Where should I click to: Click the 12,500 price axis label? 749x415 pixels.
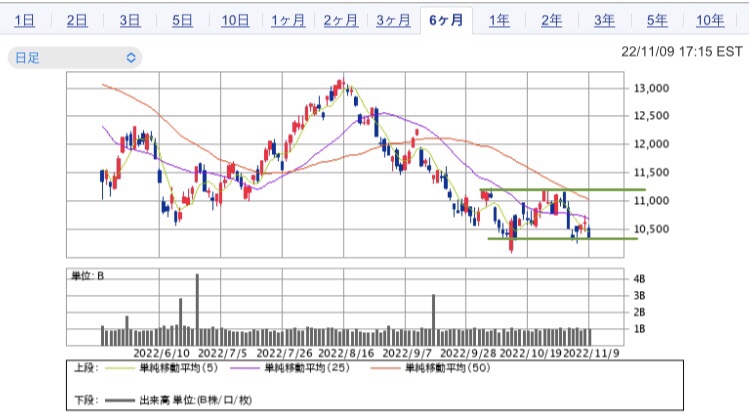(651, 116)
